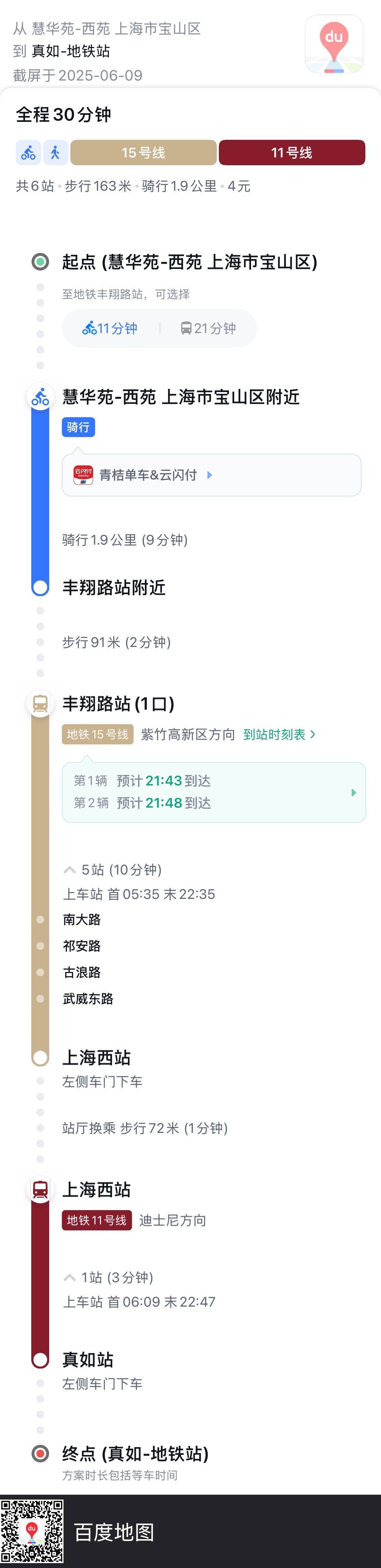Open the 青桔单车&云闪付 card arrow
The width and height of the screenshot is (381, 1568).
tap(209, 475)
